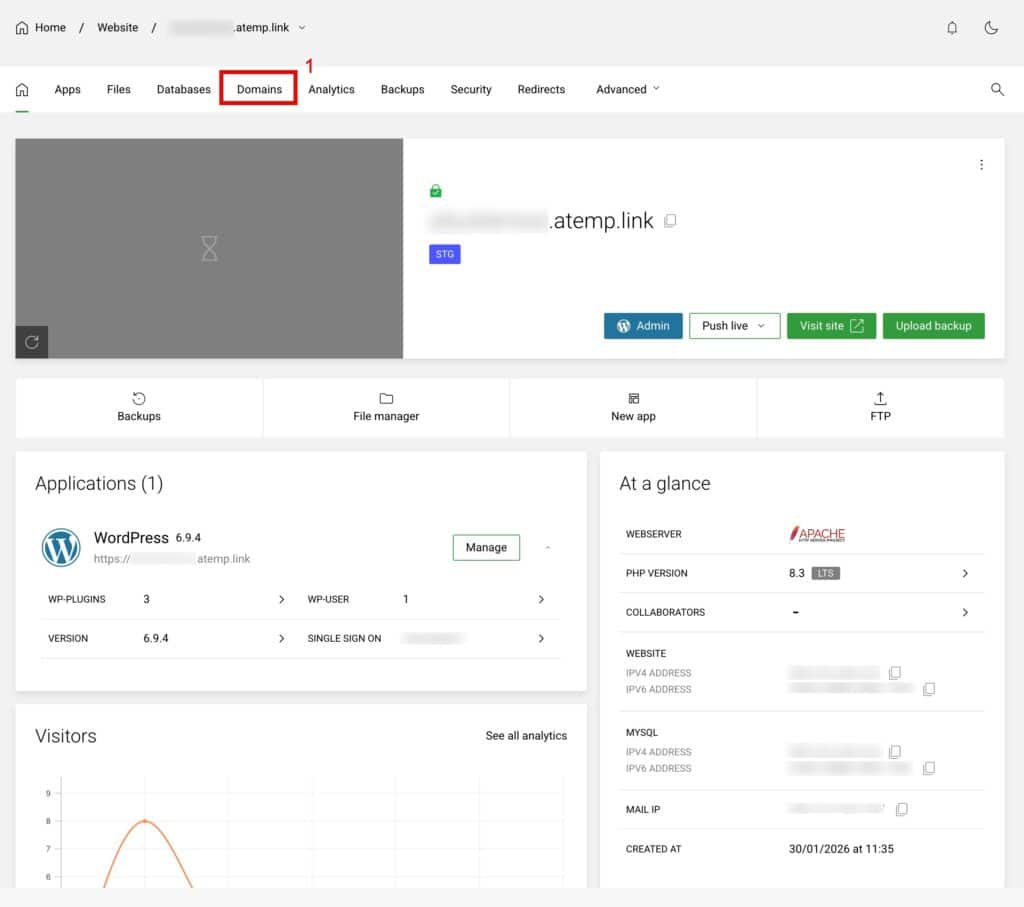Open the File manager tile
The image size is (1024, 907).
[386, 407]
